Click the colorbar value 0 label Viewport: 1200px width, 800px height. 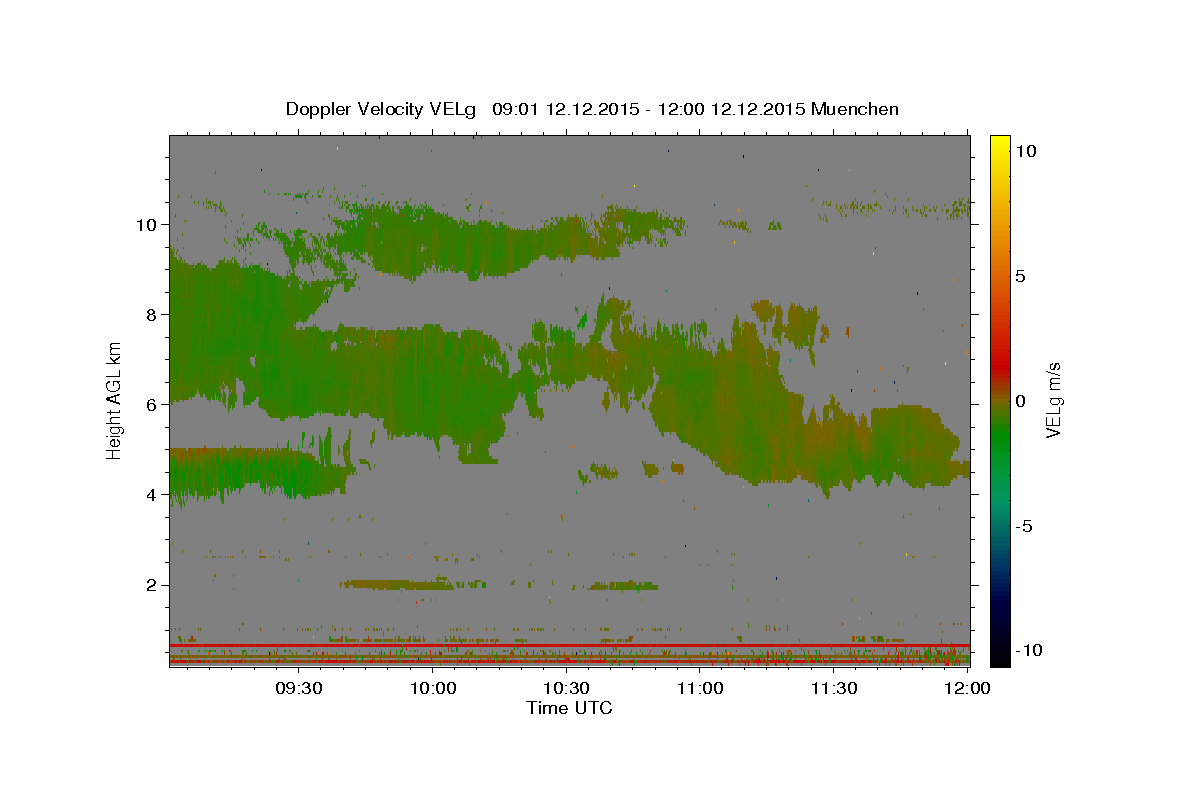1021,400
